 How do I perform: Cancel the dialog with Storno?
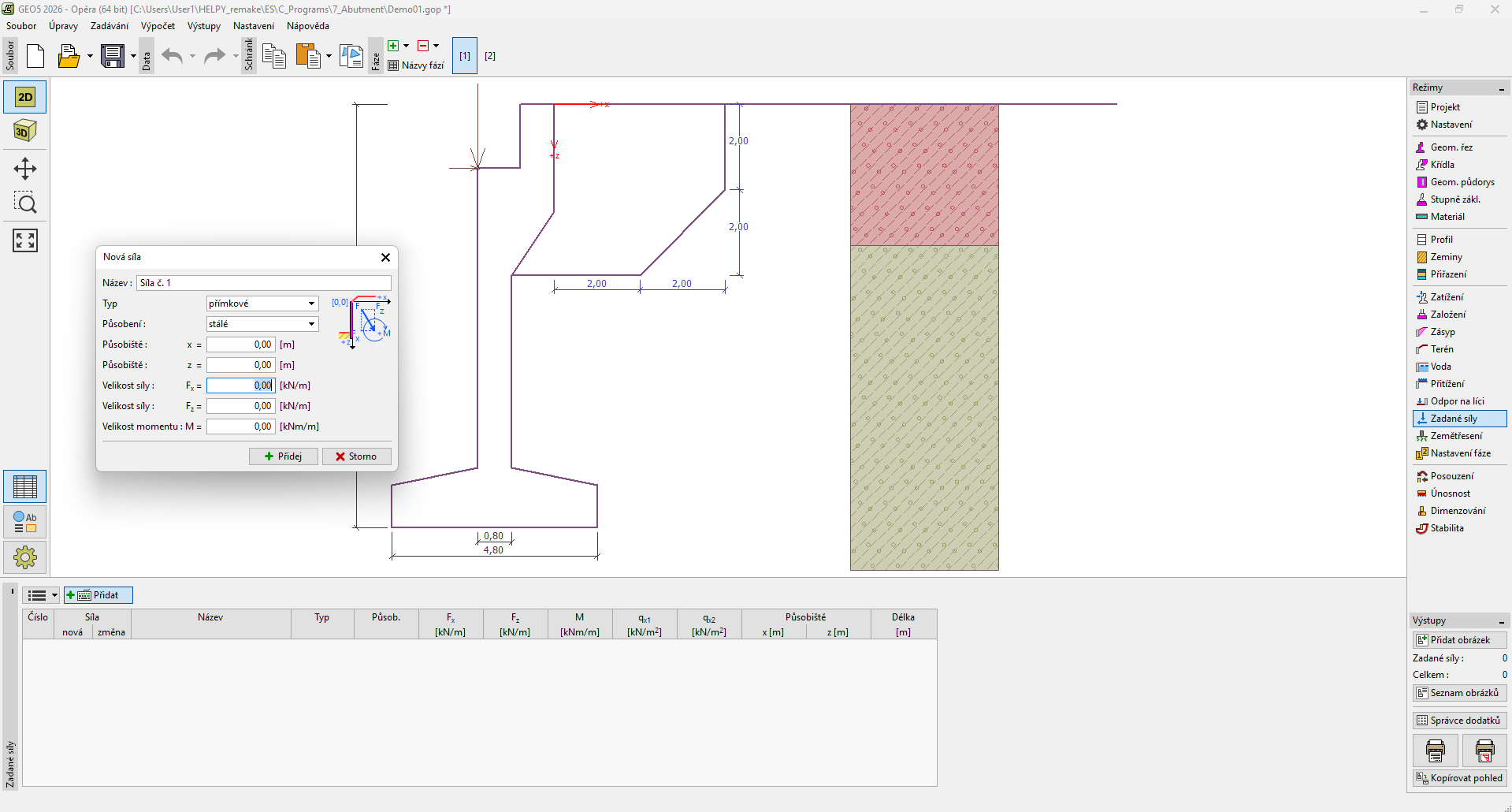point(356,456)
